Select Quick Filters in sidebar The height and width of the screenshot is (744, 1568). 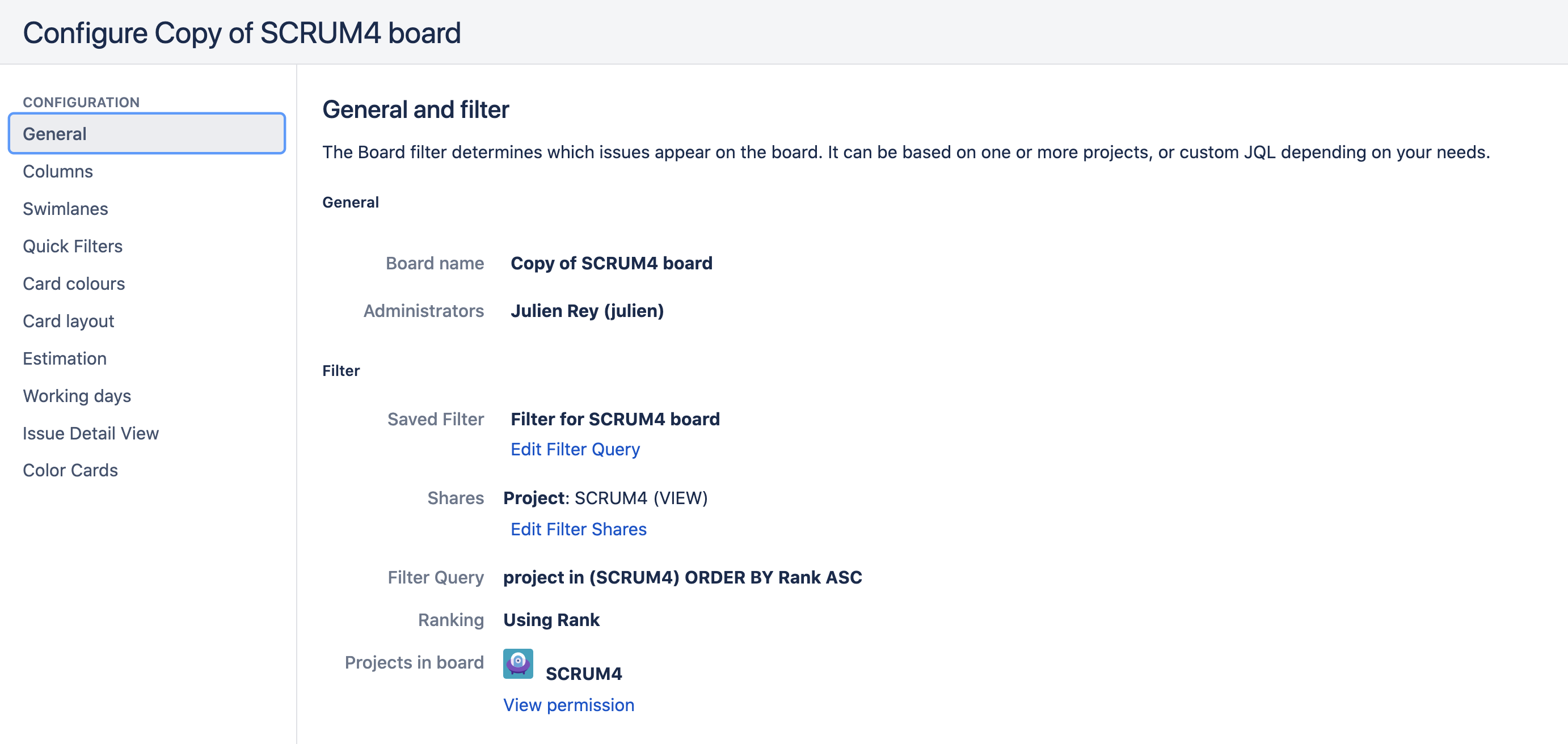click(73, 246)
